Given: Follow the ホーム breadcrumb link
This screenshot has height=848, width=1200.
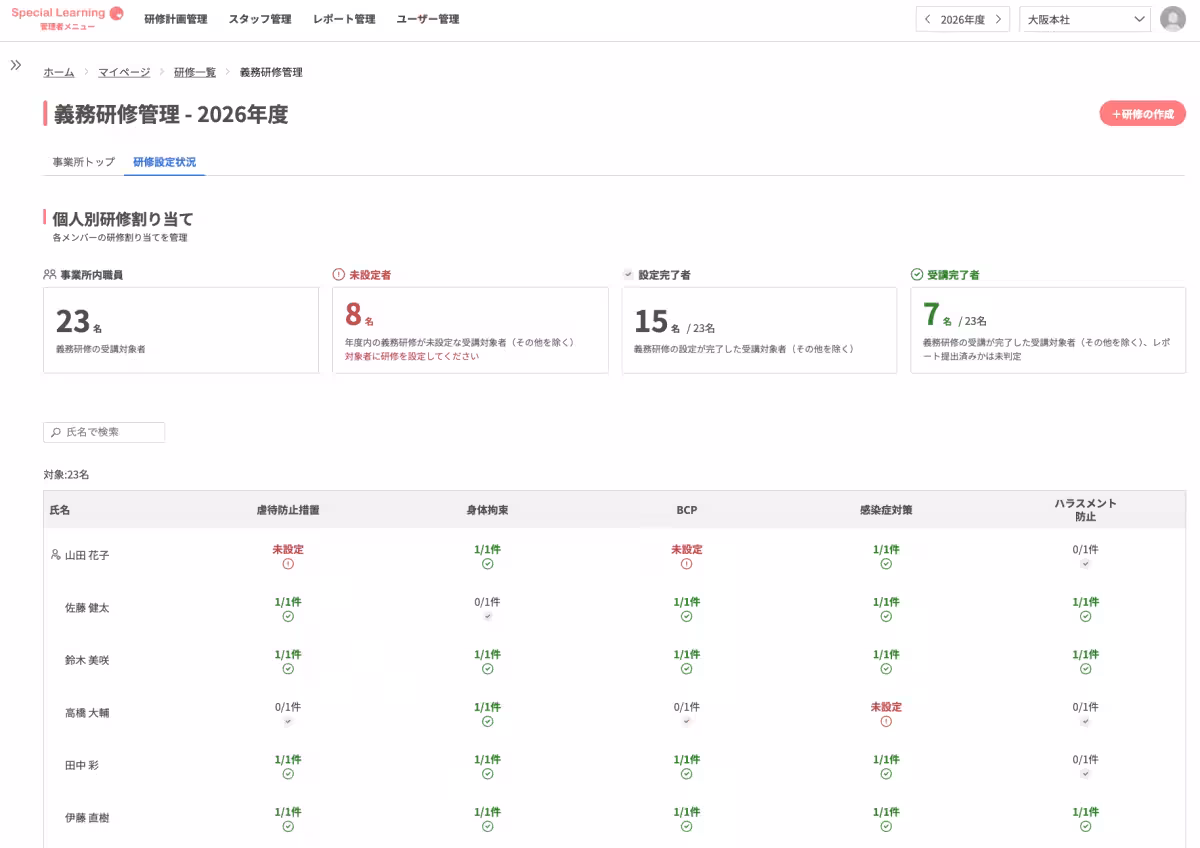Looking at the screenshot, I should pos(59,72).
